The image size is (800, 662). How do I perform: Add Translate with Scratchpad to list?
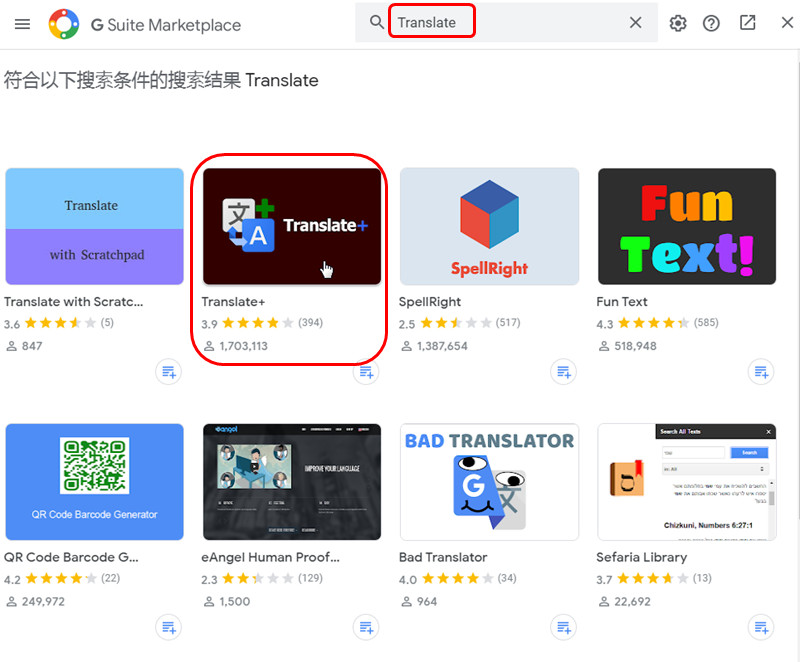click(168, 372)
